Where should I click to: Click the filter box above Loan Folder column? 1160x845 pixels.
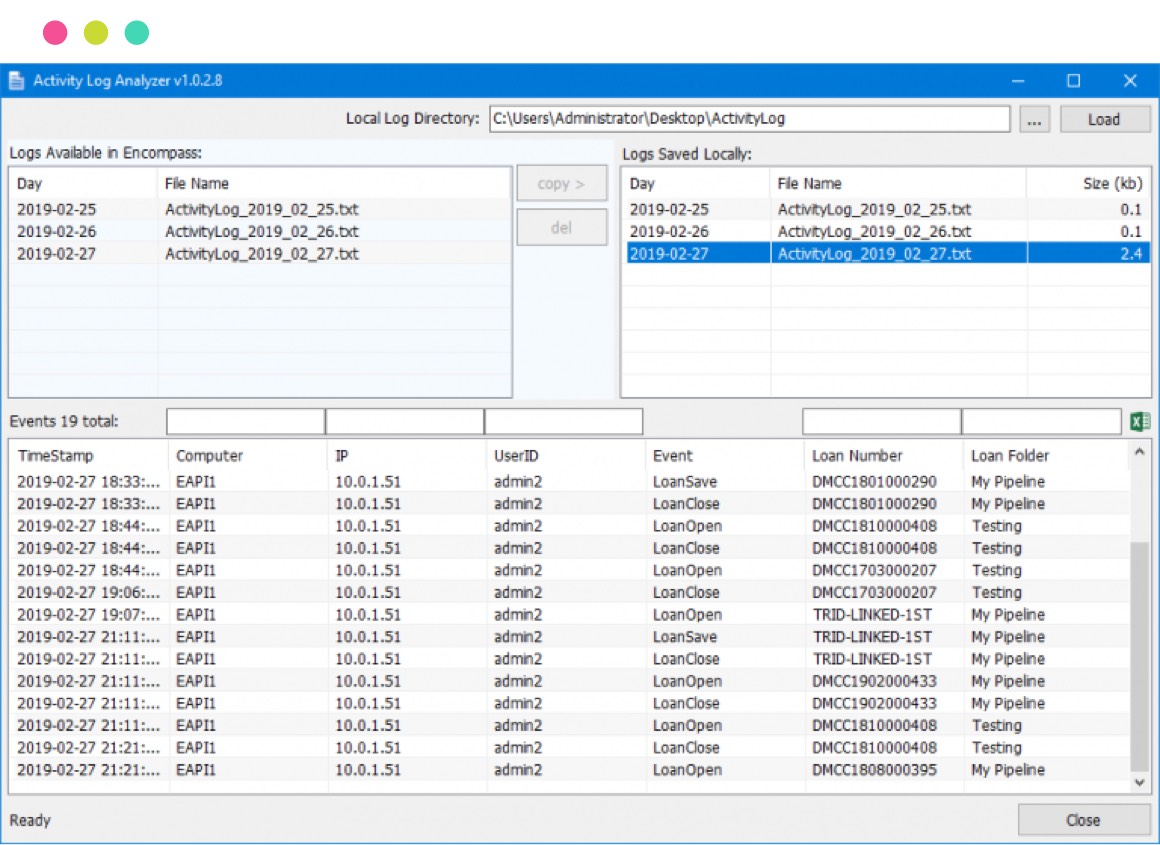tap(1041, 422)
